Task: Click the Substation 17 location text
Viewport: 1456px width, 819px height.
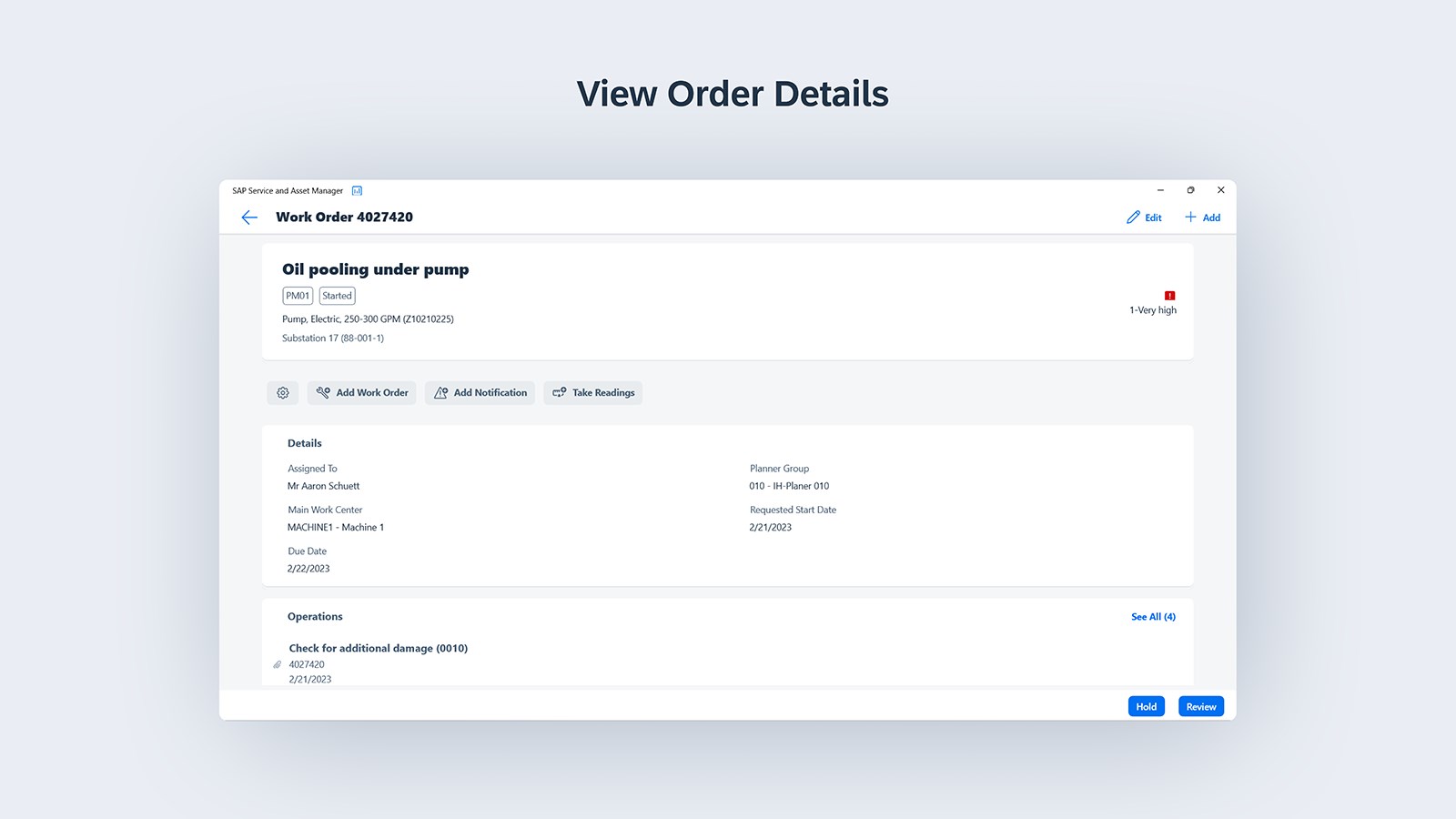Action: coord(333,339)
